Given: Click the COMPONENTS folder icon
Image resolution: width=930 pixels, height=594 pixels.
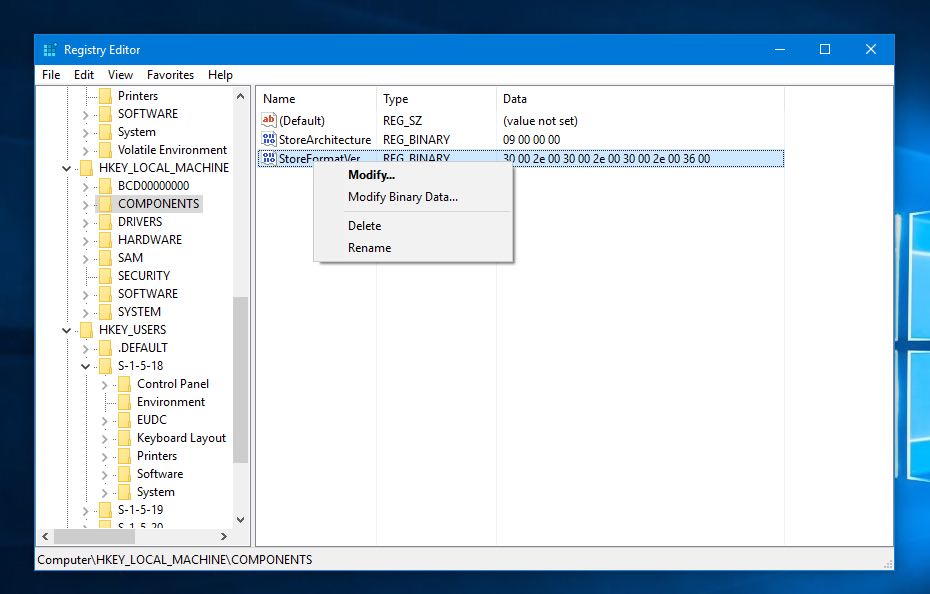Looking at the screenshot, I should 105,204.
